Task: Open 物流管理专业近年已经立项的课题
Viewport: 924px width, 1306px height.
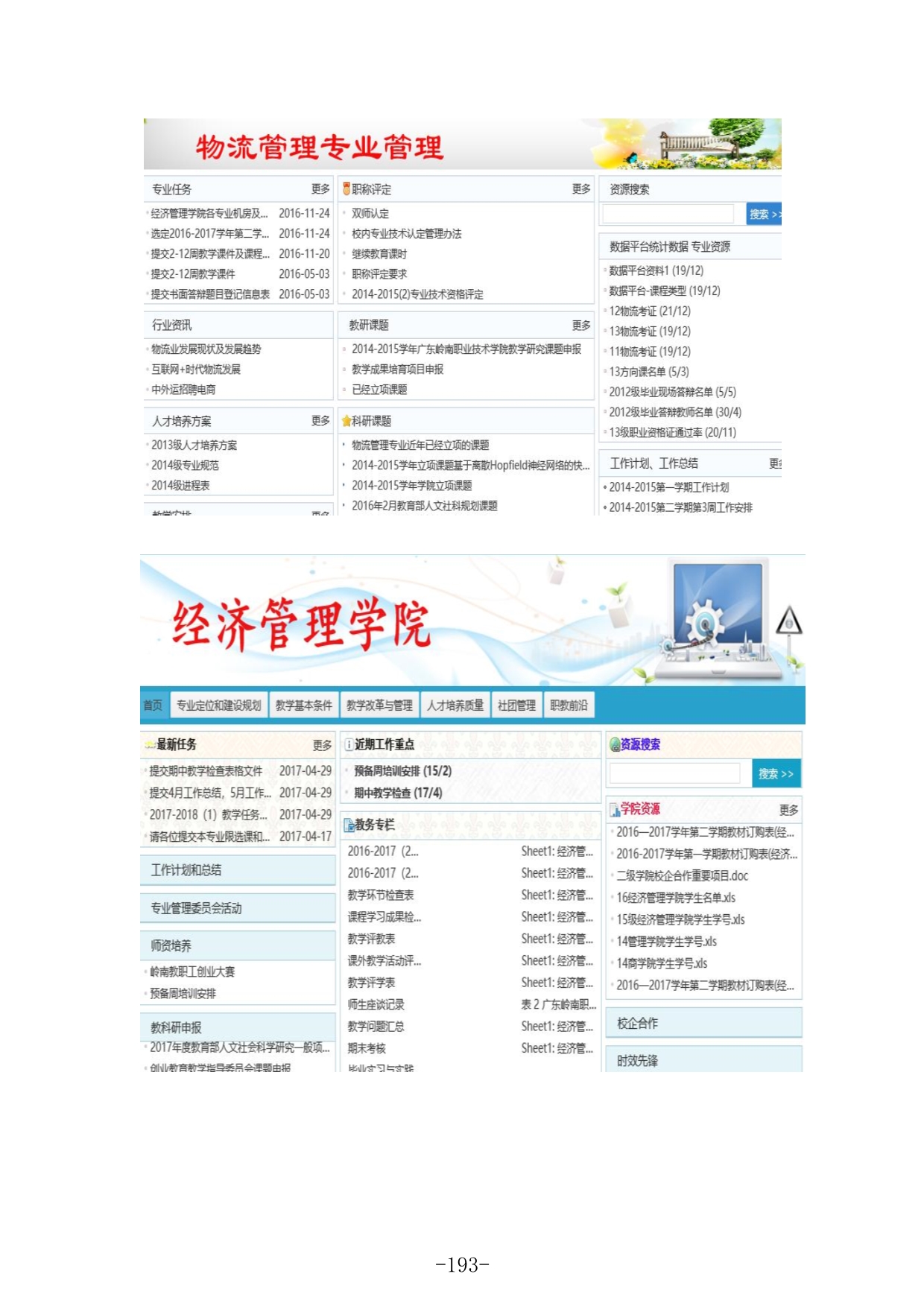Action: [420, 445]
